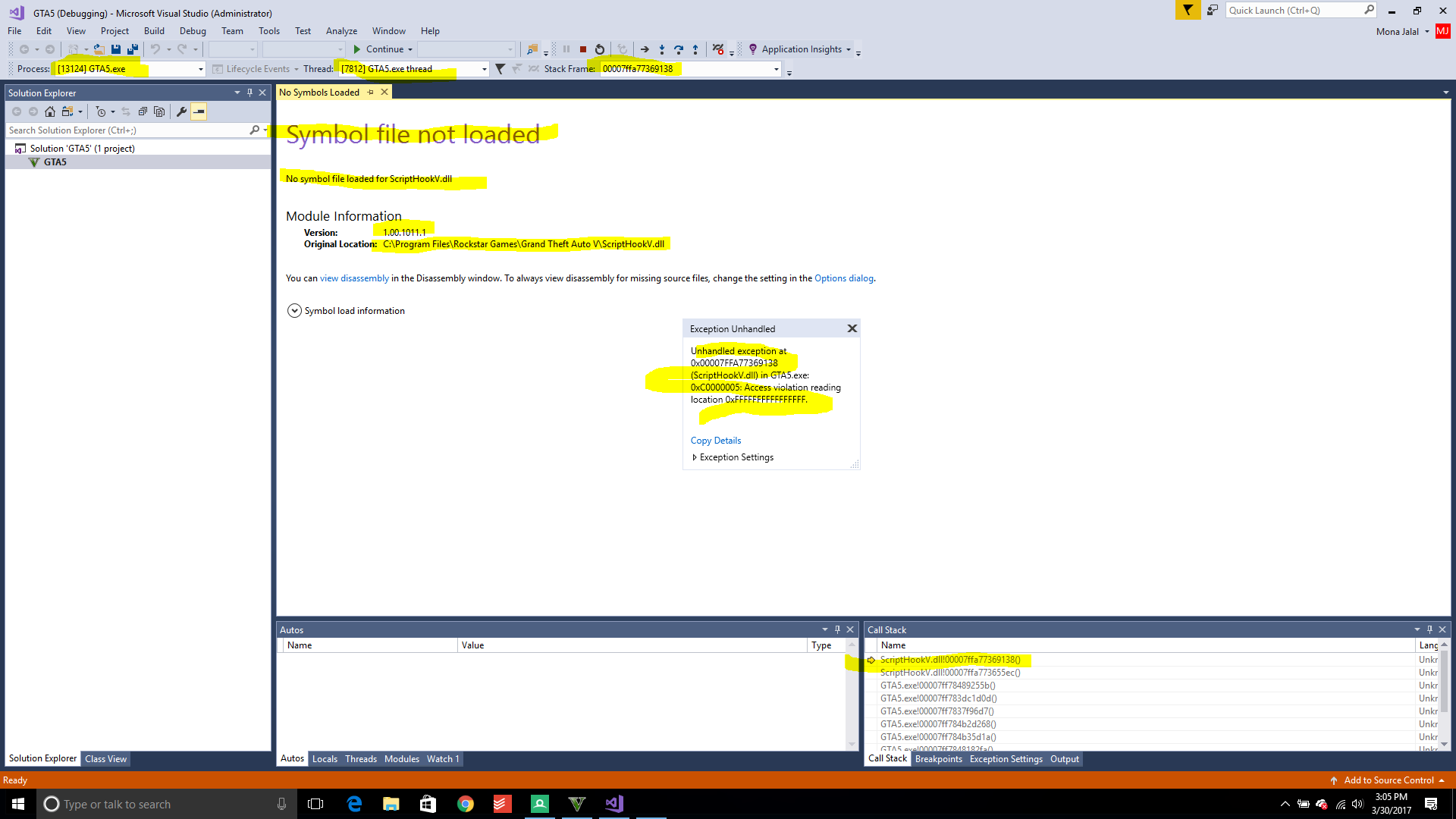The height and width of the screenshot is (819, 1456).
Task: Click Pending Changes Filter clock icon
Action: [x=101, y=111]
